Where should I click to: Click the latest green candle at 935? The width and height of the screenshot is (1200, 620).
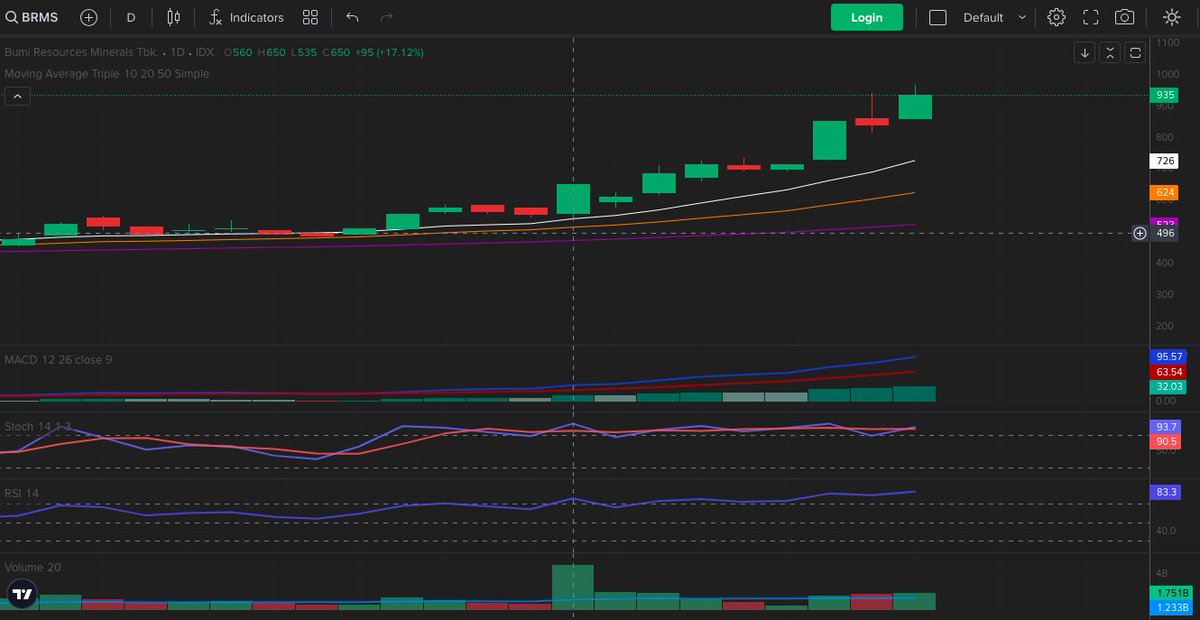[x=915, y=107]
